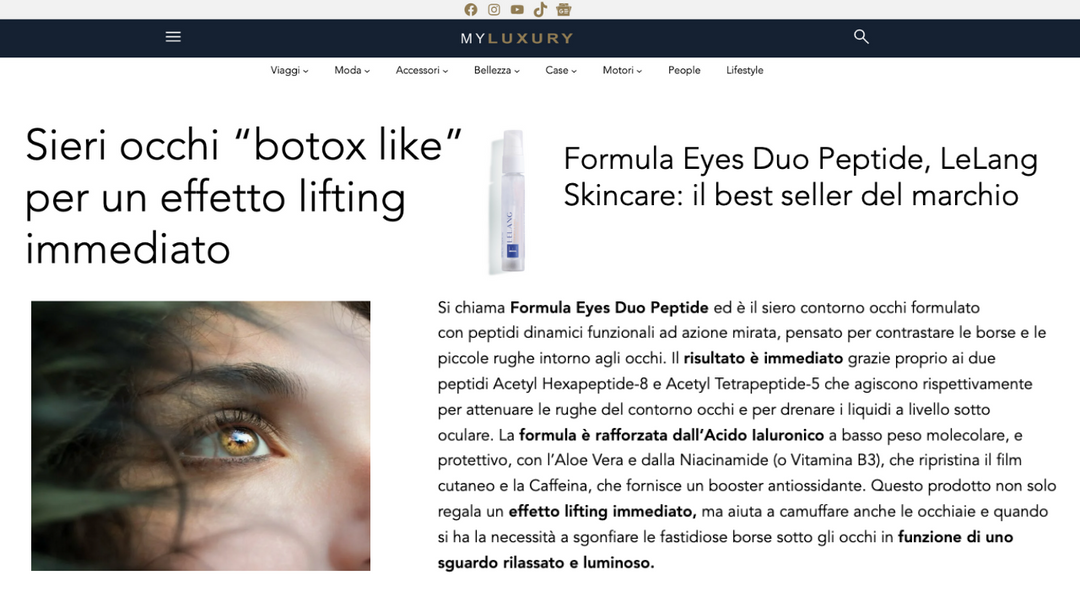Image resolution: width=1080 pixels, height=608 pixels.
Task: Expand the Motori menu
Action: [622, 70]
